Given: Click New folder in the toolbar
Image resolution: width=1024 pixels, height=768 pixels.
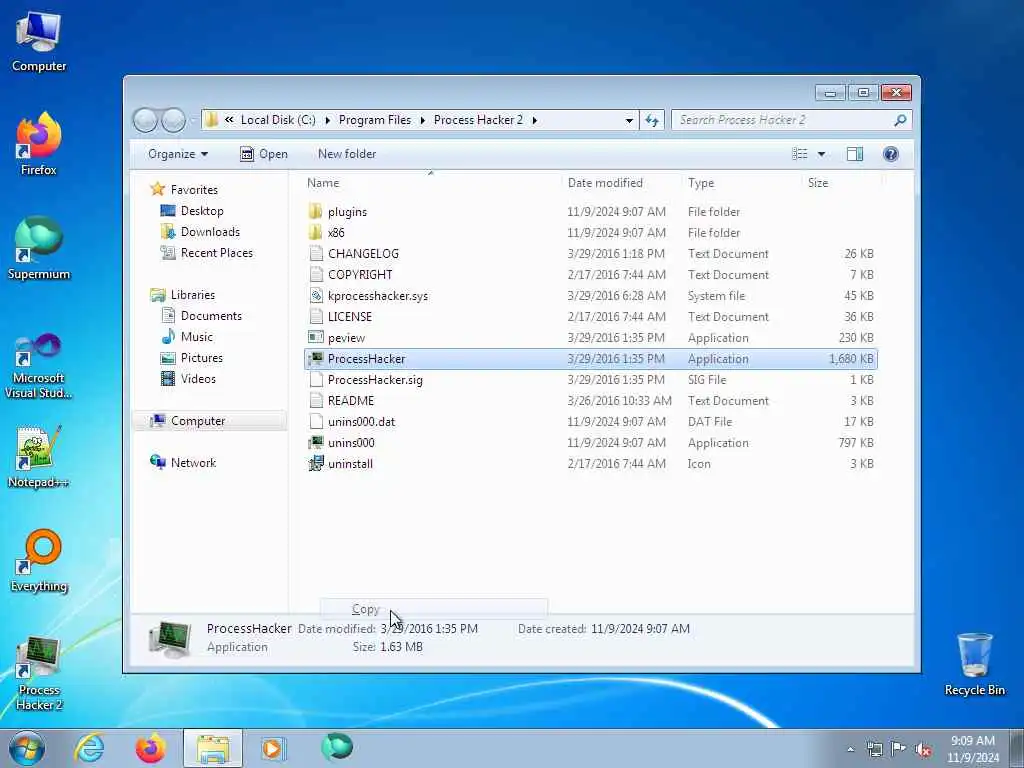Looking at the screenshot, I should click(347, 154).
